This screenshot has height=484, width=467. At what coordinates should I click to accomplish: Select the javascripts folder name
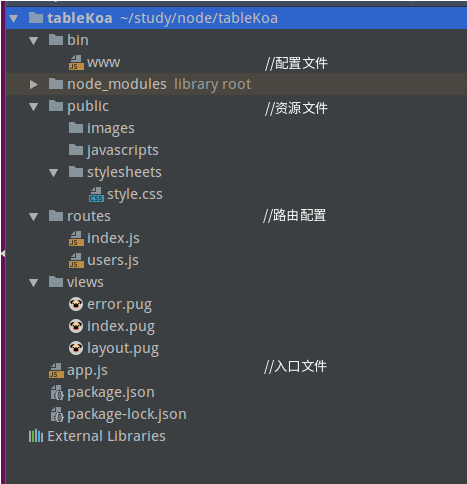tap(123, 151)
